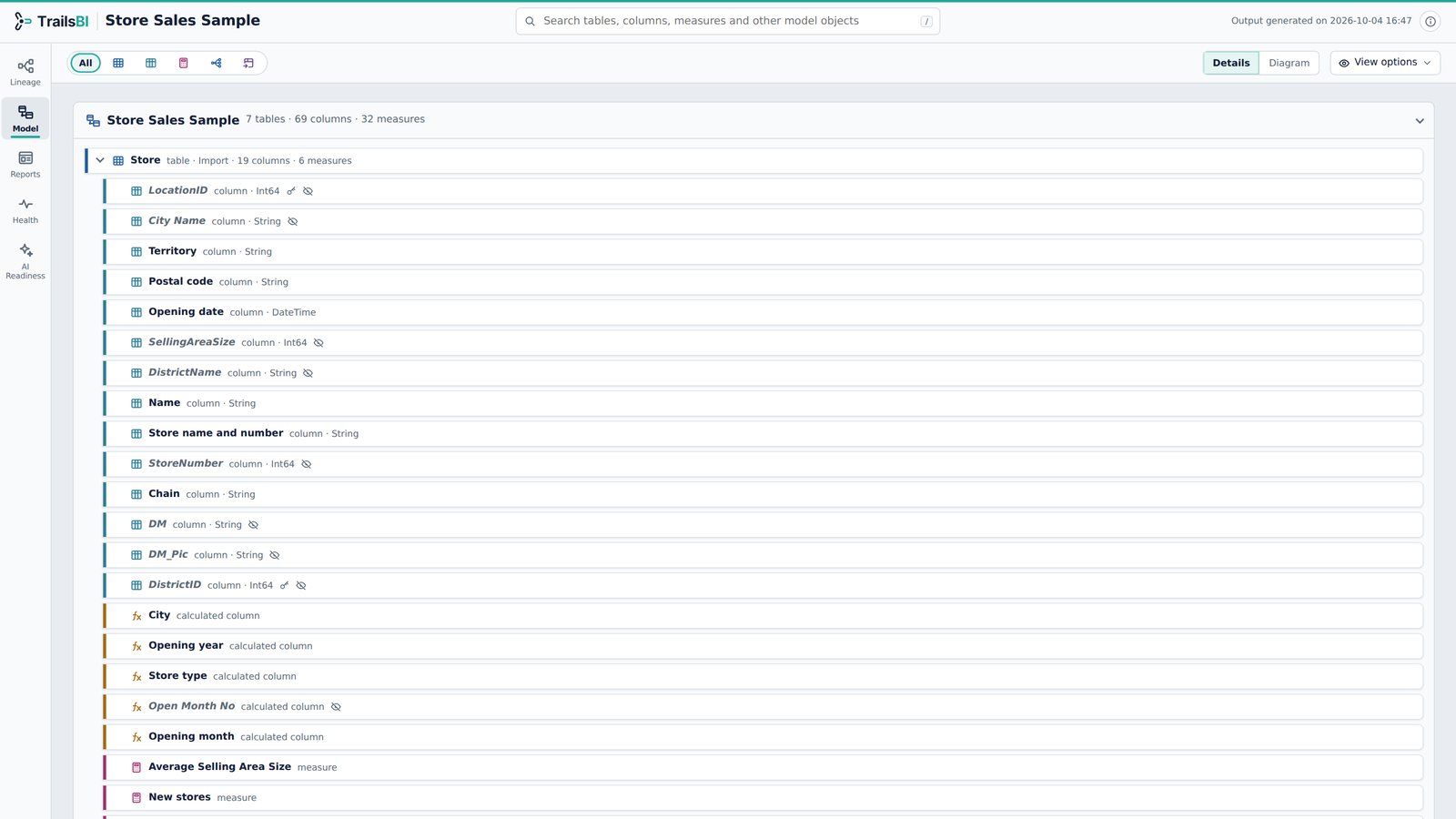Click the Store table grid icon

pyautogui.click(x=118, y=161)
